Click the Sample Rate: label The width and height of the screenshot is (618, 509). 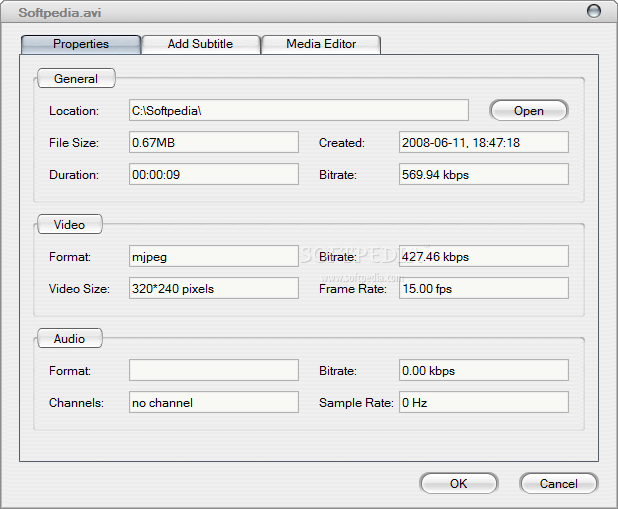356,403
